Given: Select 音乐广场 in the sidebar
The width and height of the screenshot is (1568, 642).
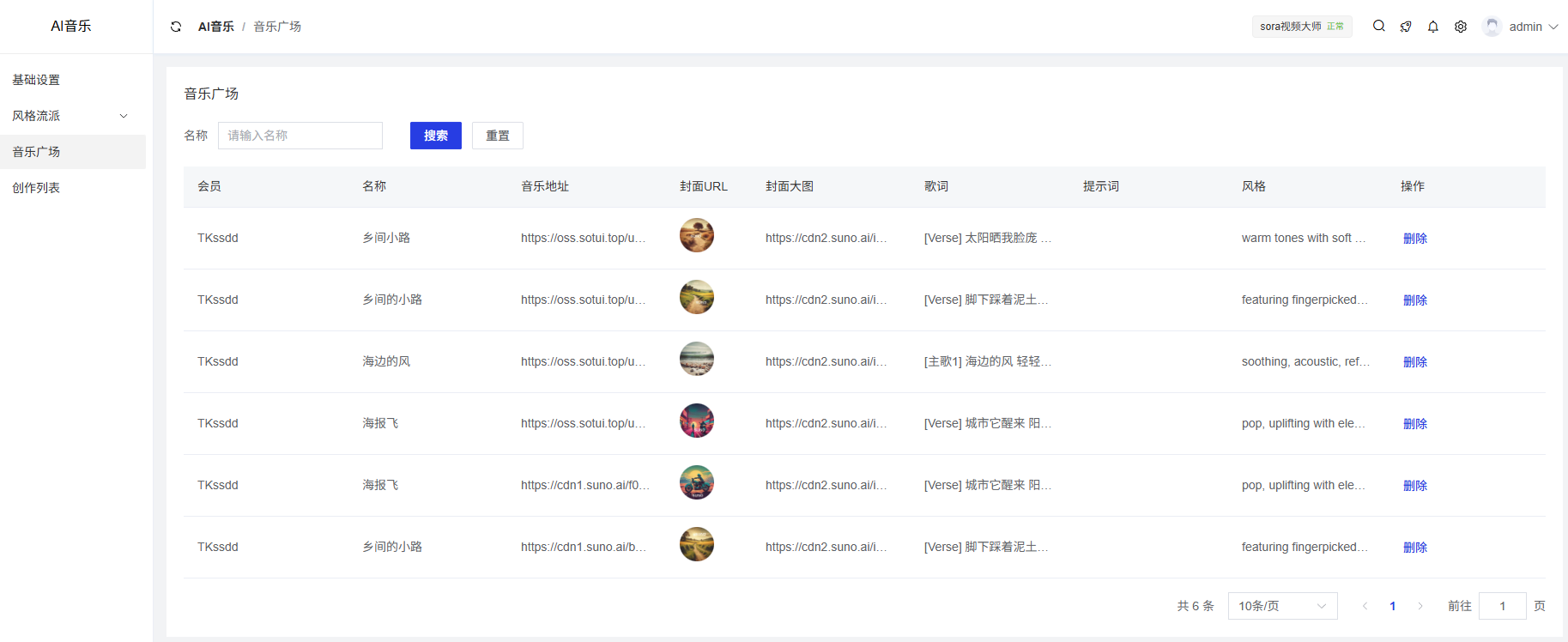Looking at the screenshot, I should [36, 152].
